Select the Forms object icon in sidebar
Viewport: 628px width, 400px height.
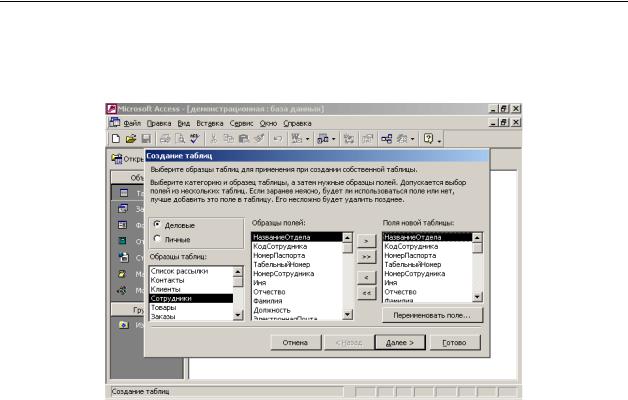coord(123,225)
